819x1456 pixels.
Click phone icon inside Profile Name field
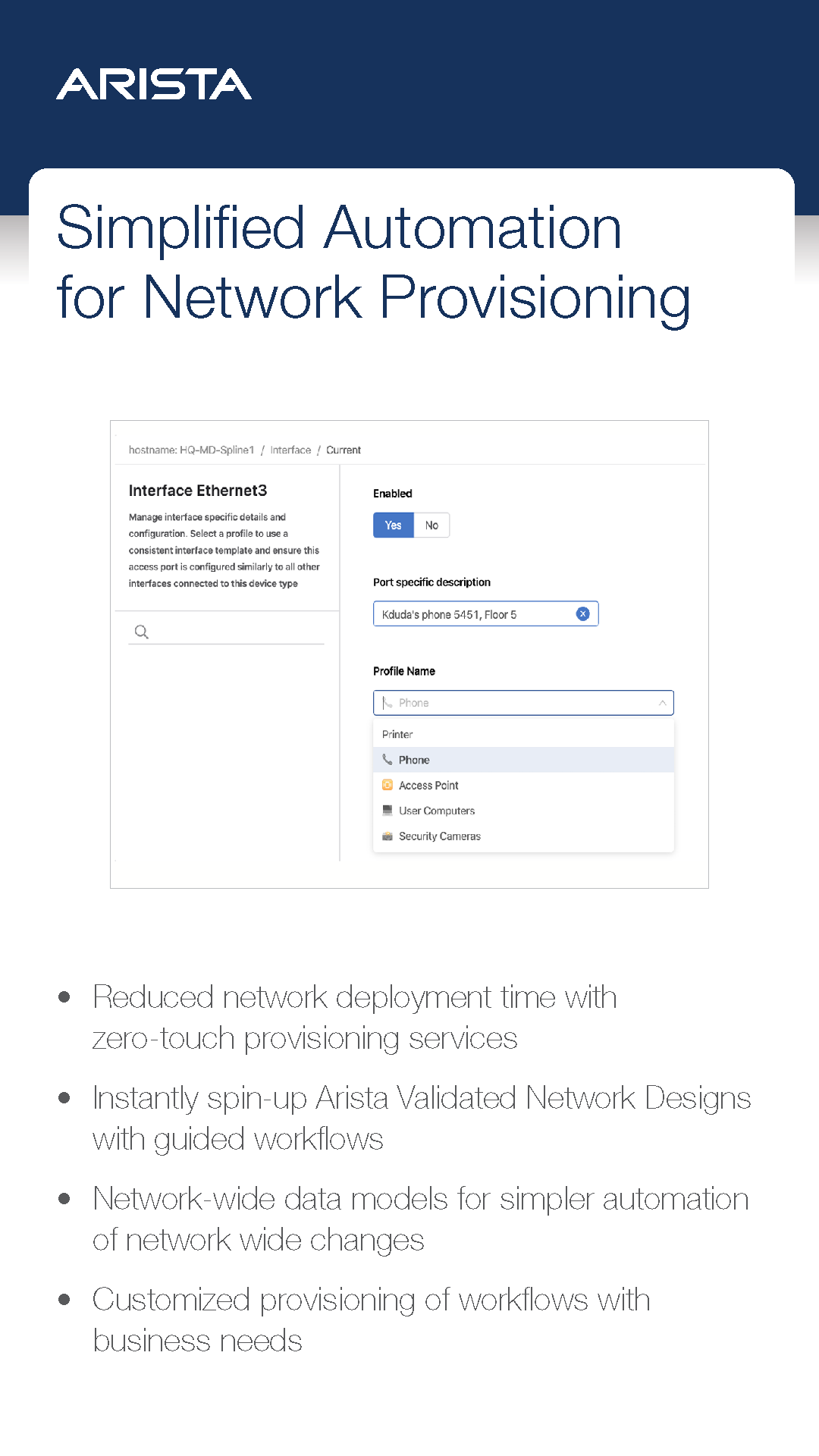point(388,703)
